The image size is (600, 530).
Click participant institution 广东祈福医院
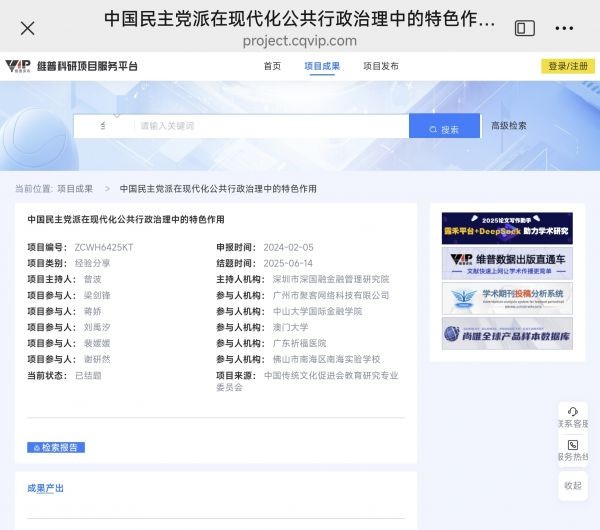(x=299, y=343)
